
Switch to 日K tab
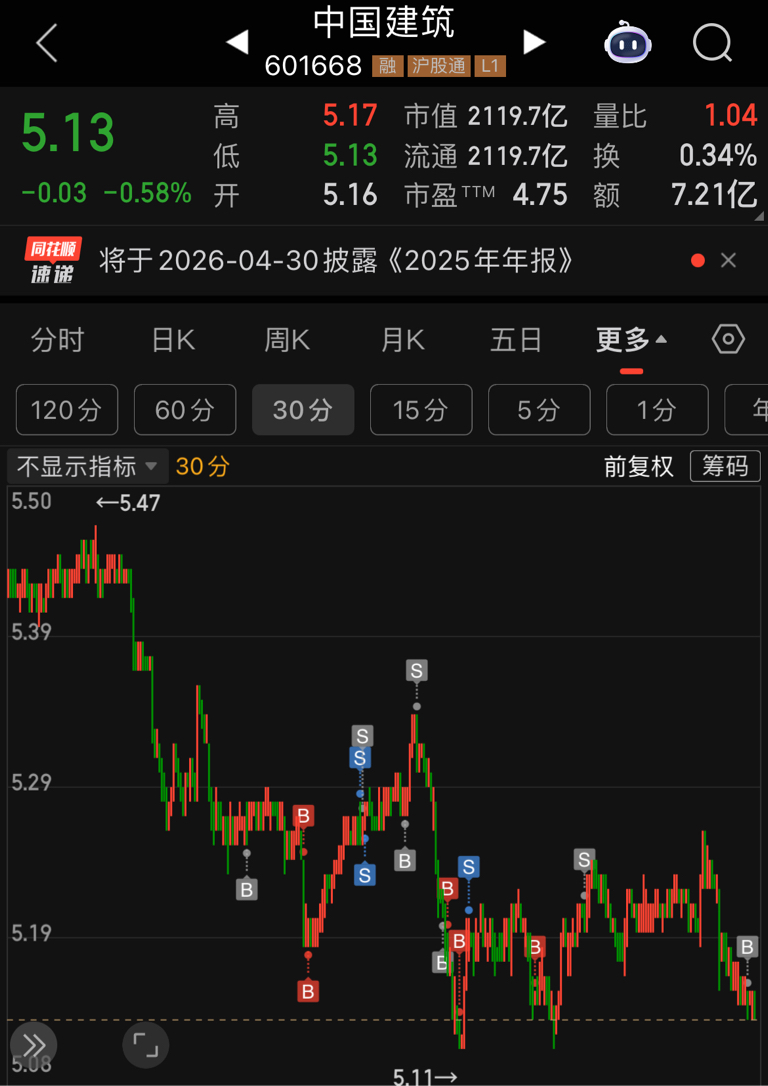(x=173, y=341)
